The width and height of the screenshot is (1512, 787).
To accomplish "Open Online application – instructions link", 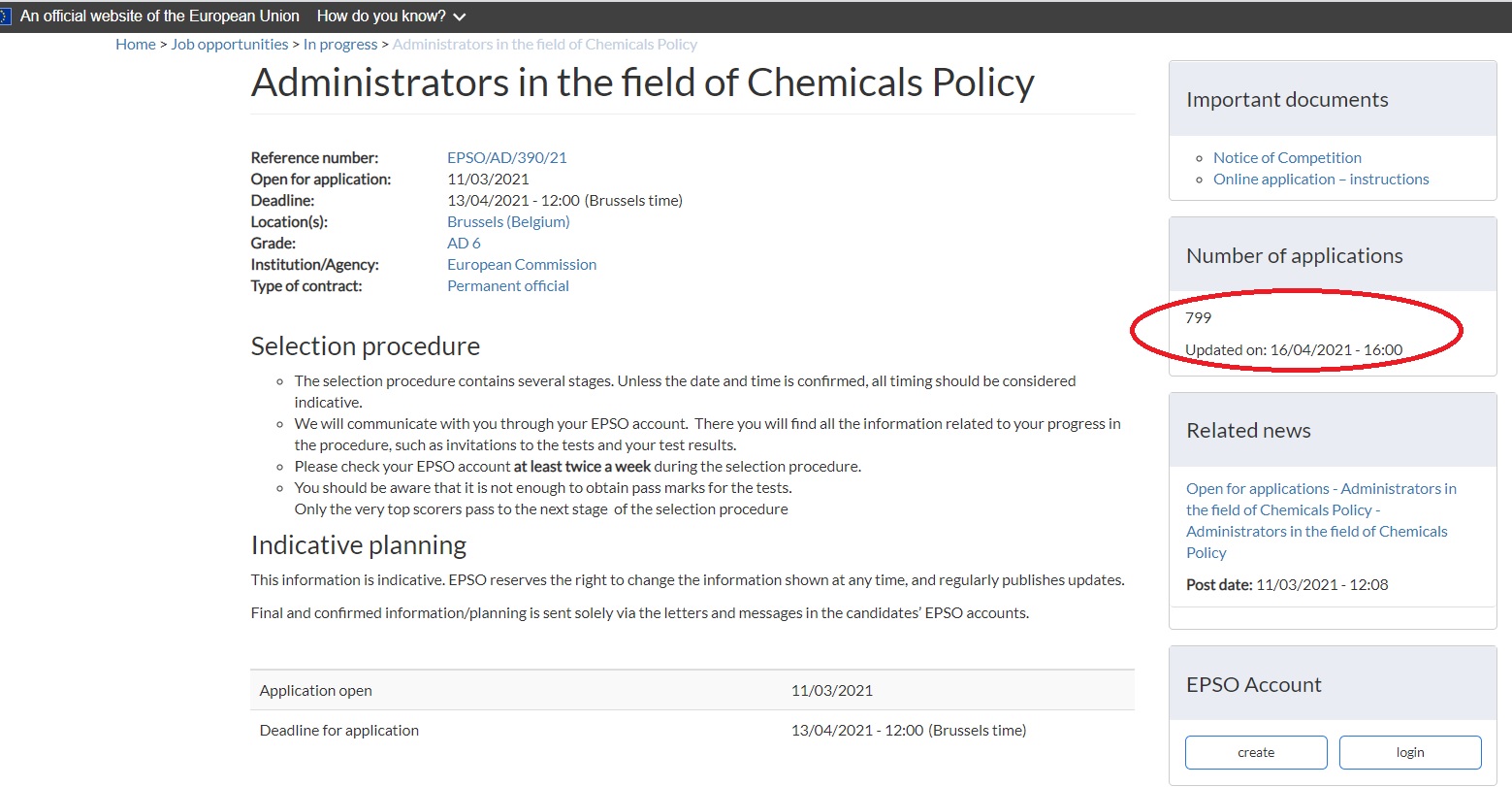I will coord(1320,179).
